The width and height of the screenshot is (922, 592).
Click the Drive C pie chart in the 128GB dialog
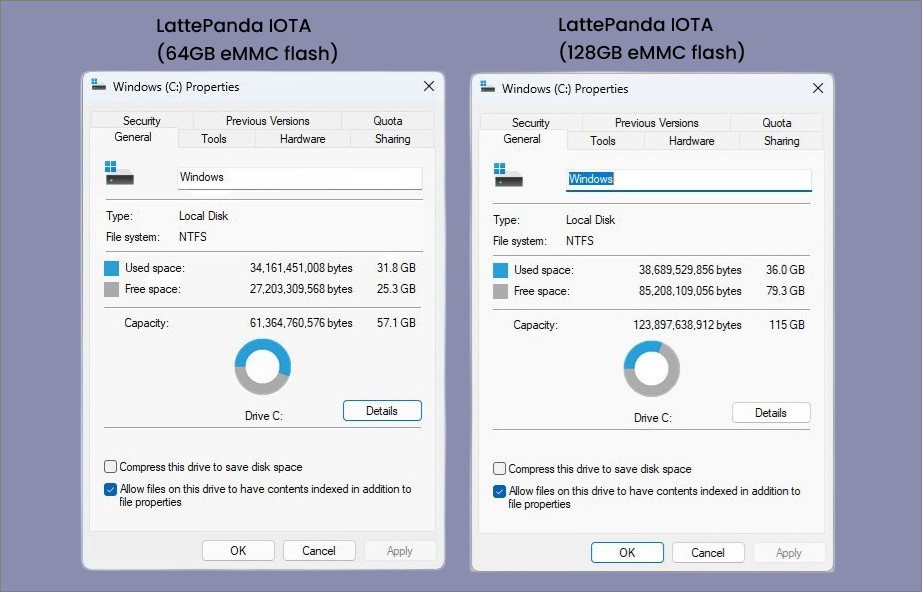652,368
